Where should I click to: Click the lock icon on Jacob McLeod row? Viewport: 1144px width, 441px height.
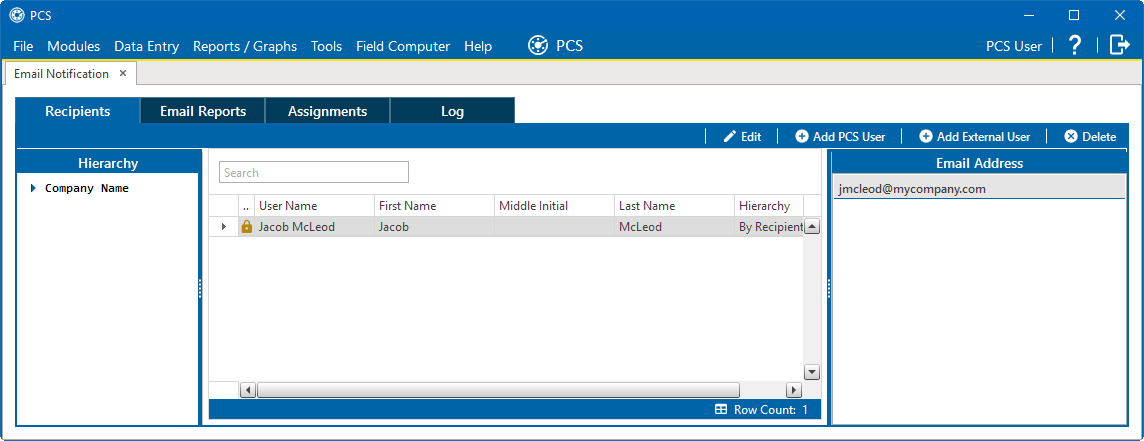click(246, 227)
